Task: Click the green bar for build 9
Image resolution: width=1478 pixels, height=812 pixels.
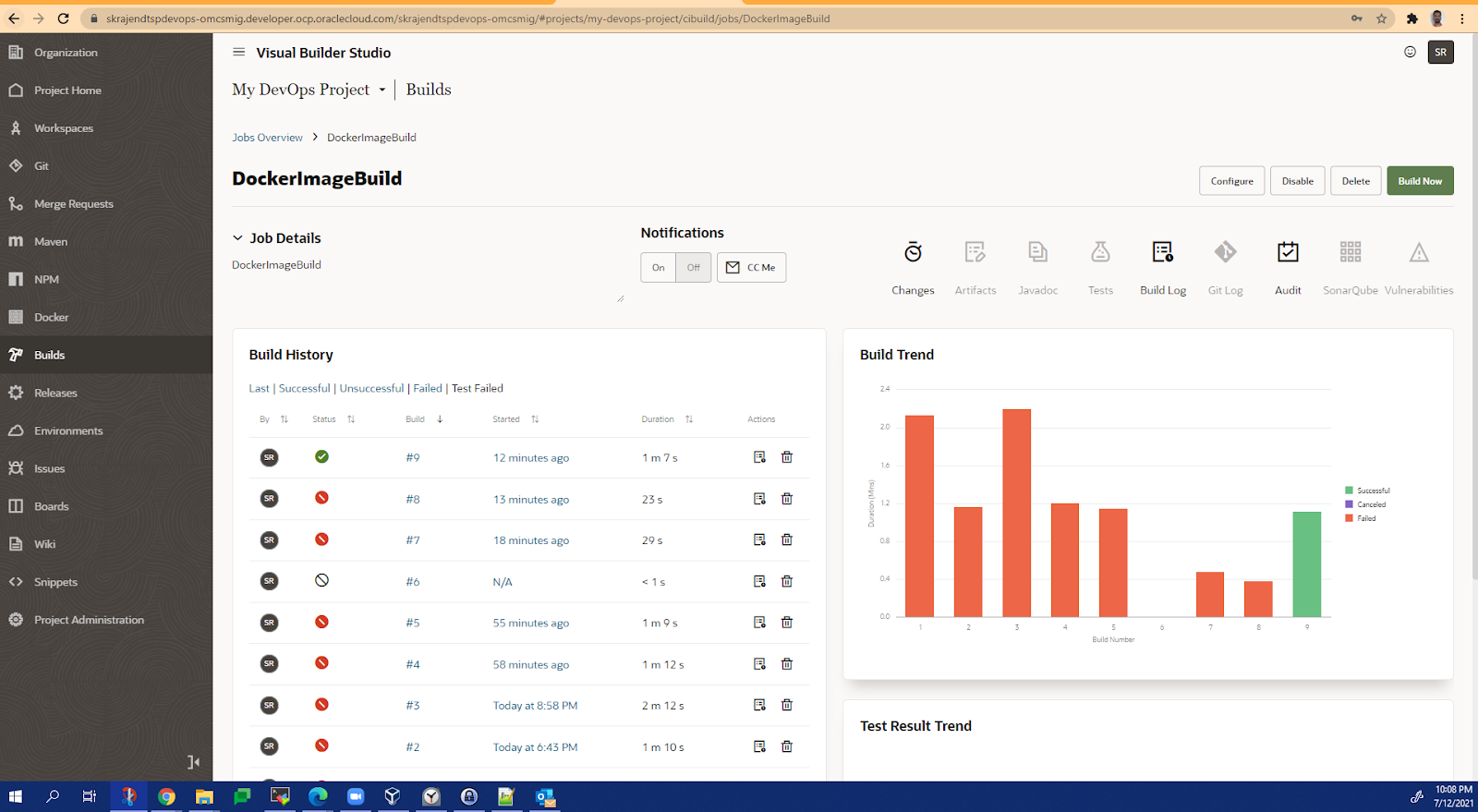Action: [1306, 564]
